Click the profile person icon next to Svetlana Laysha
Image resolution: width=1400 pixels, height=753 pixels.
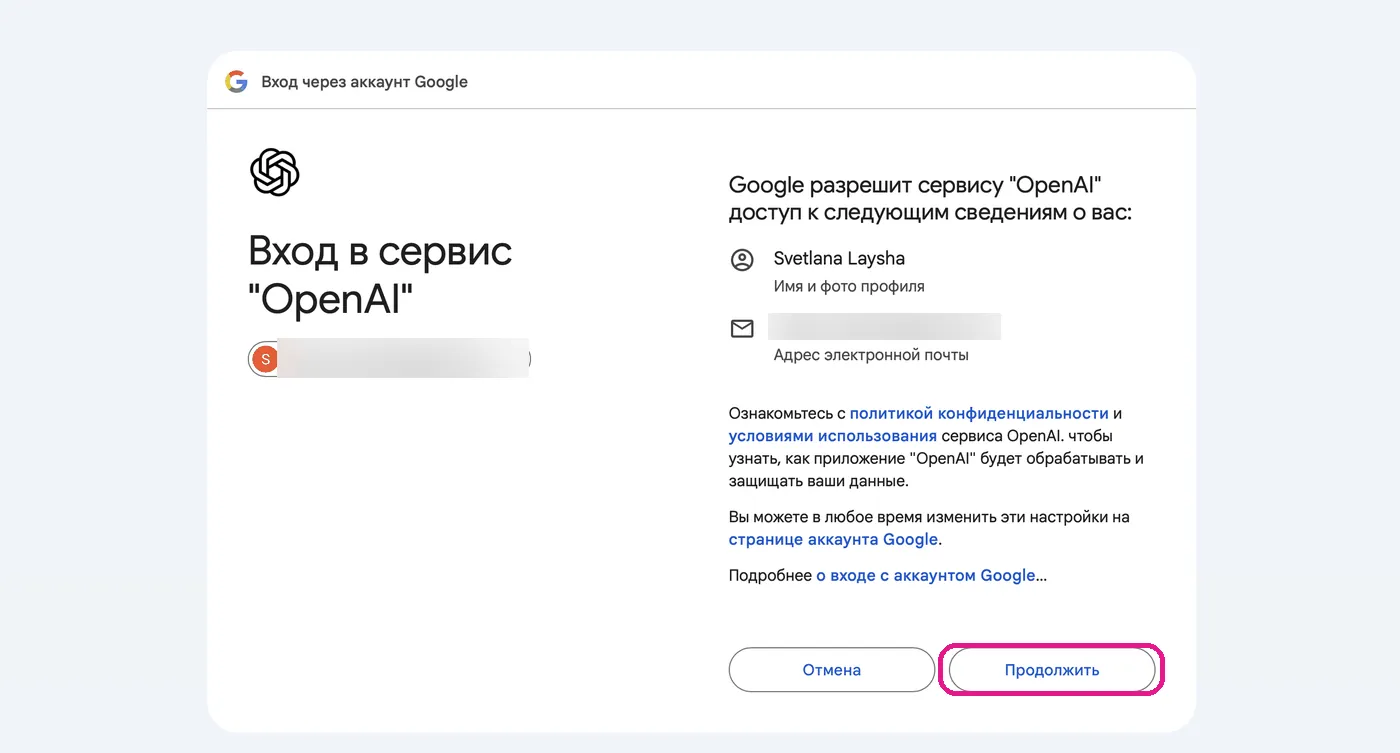742,260
